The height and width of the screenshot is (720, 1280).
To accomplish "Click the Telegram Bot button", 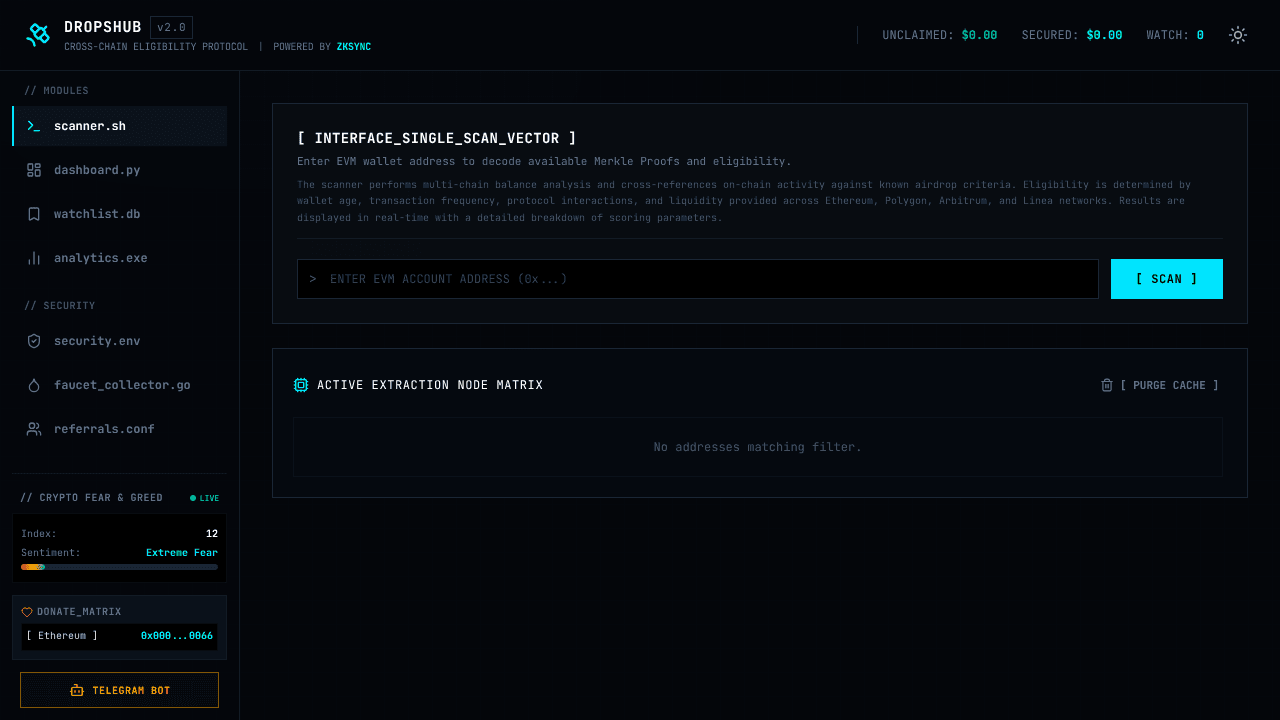I will (119, 690).
